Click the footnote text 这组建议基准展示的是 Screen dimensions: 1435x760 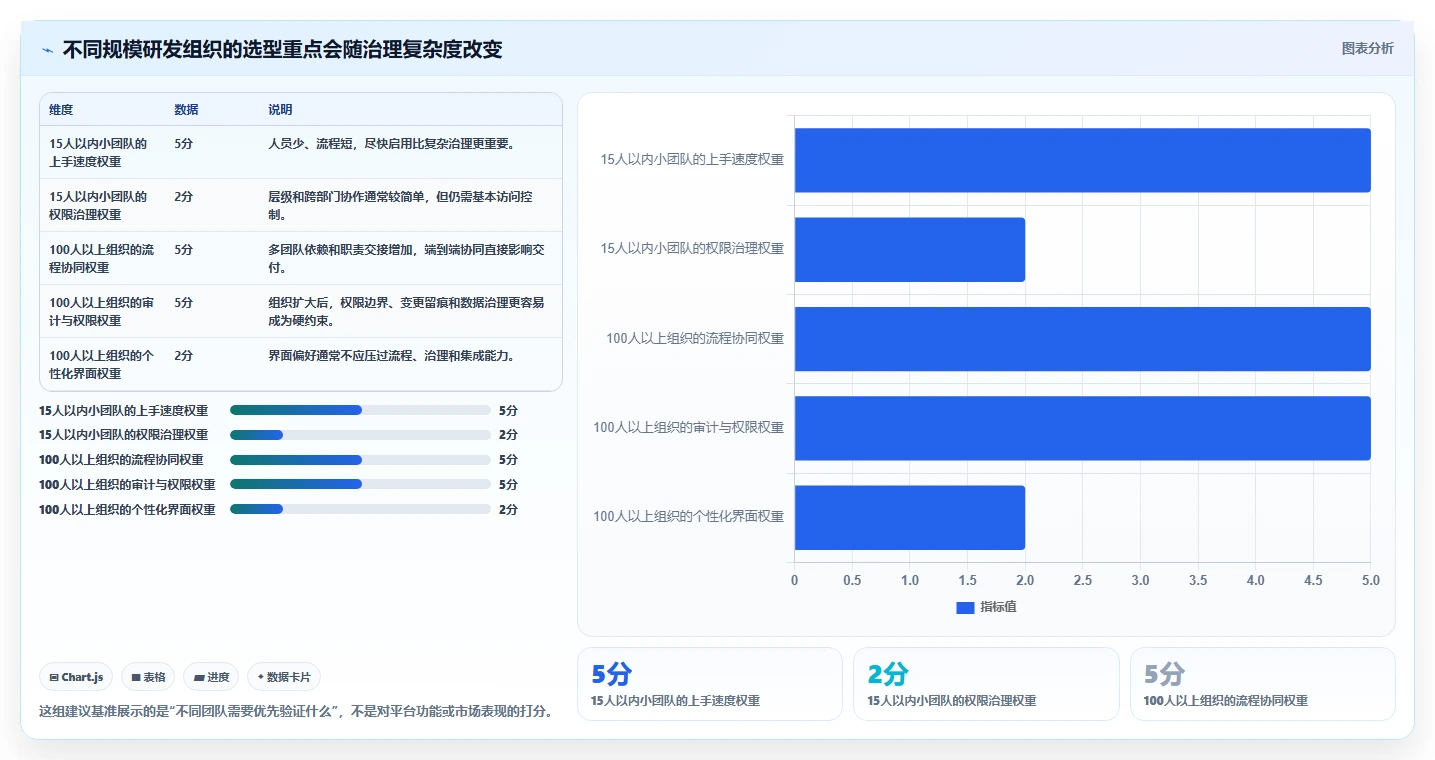(297, 712)
